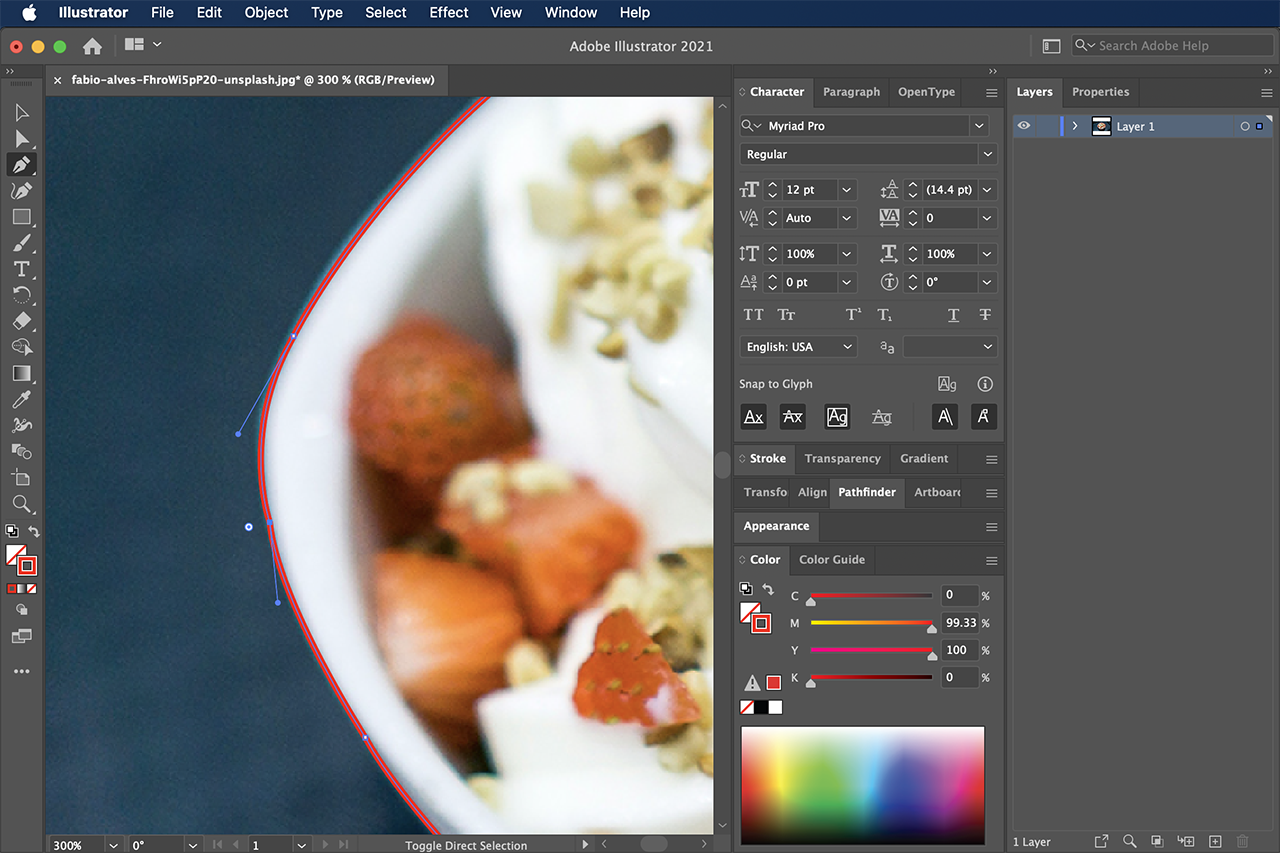1280x853 pixels.
Task: Click Collect for Export icon
Action: click(1101, 842)
